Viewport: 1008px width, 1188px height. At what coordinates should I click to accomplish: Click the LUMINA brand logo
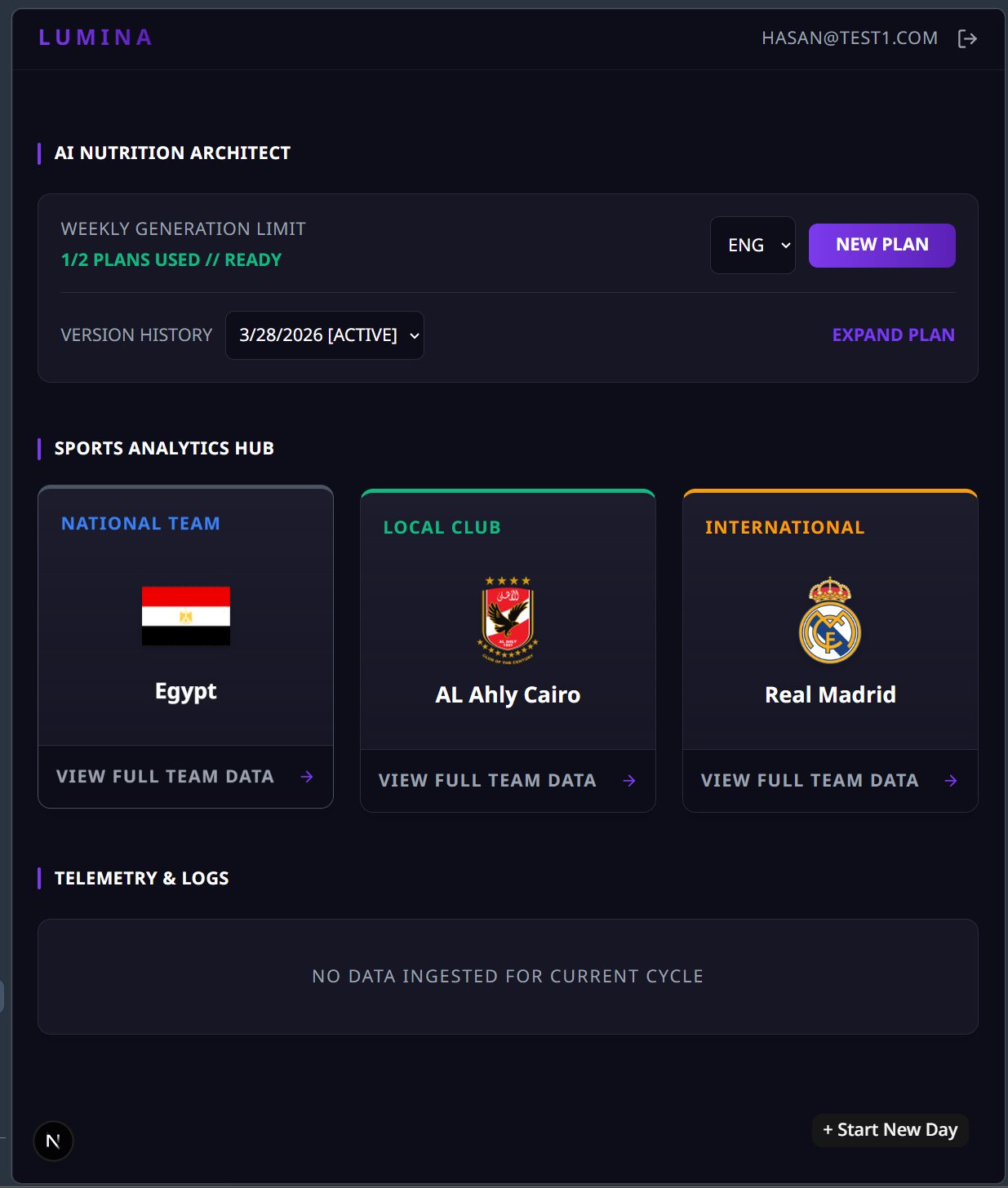click(95, 38)
